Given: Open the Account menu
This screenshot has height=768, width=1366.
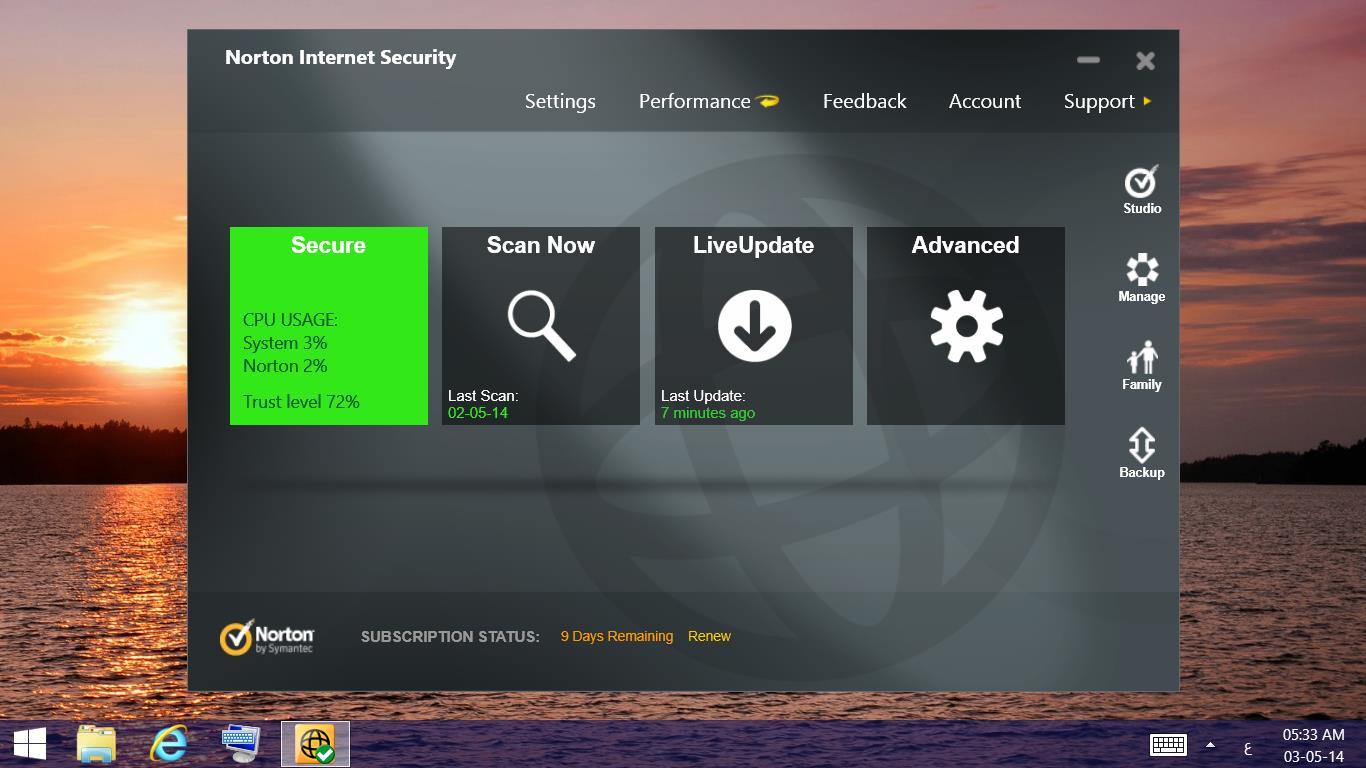Looking at the screenshot, I should click(985, 101).
